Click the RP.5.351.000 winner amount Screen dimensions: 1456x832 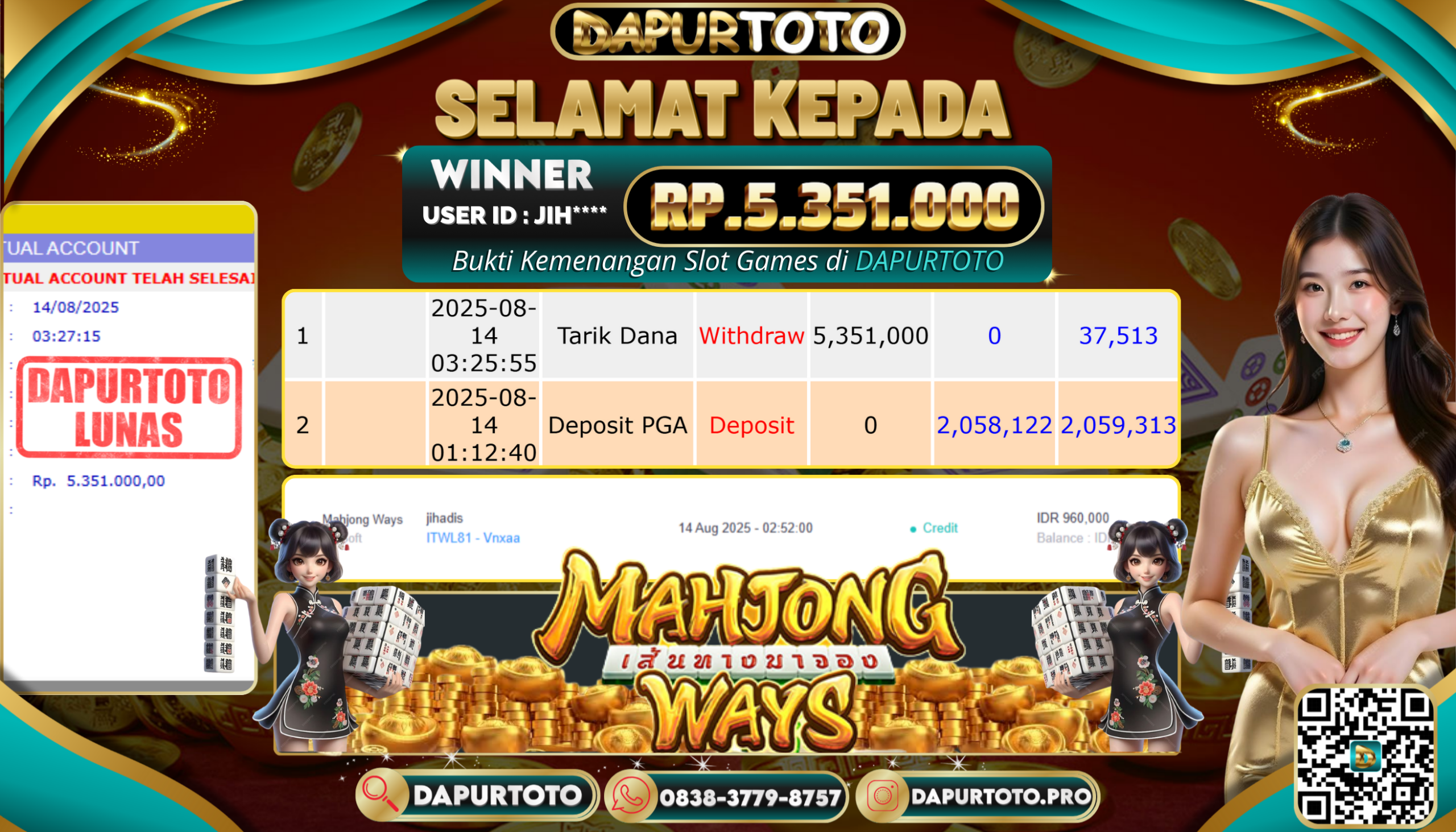(x=834, y=206)
